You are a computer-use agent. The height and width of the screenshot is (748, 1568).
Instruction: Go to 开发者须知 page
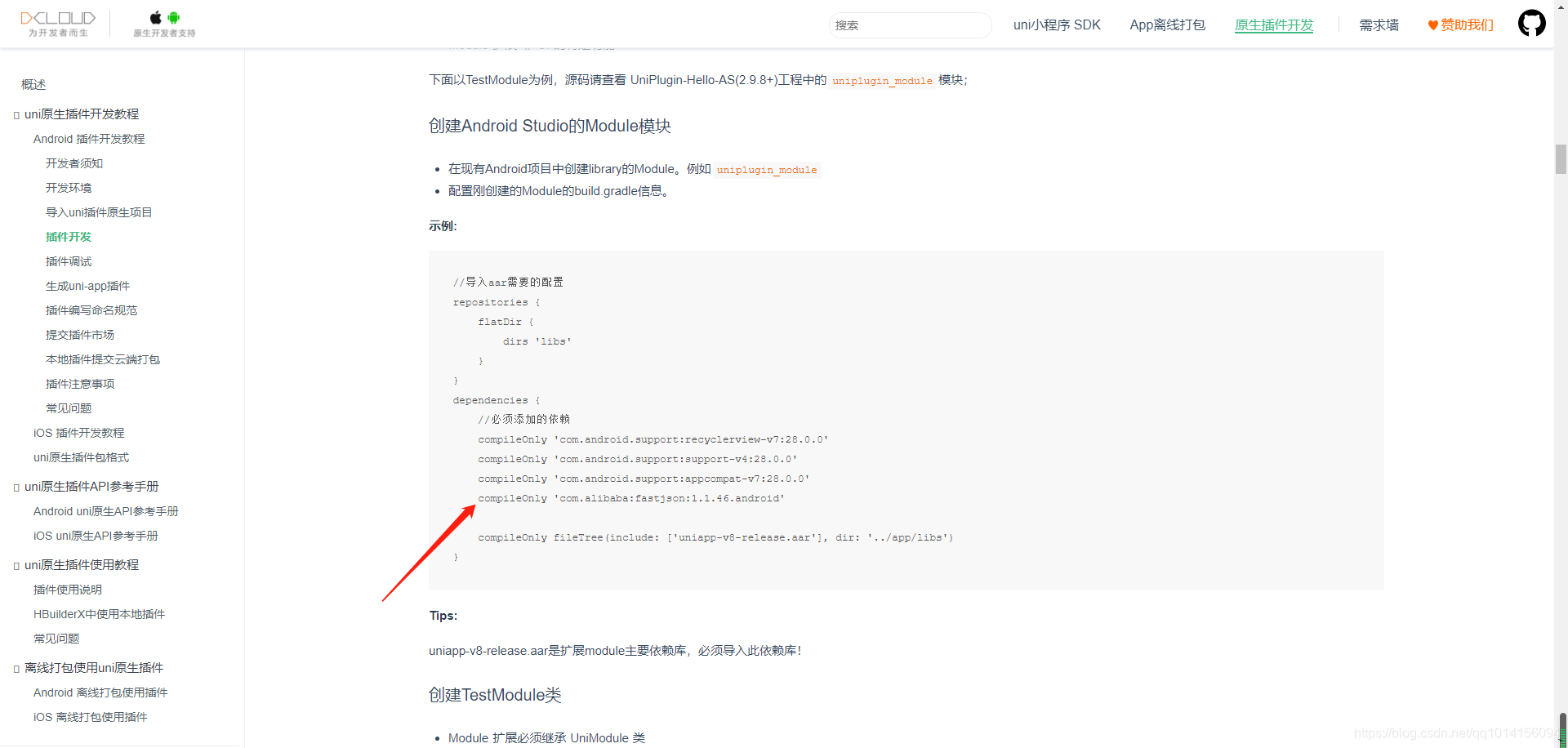74,163
